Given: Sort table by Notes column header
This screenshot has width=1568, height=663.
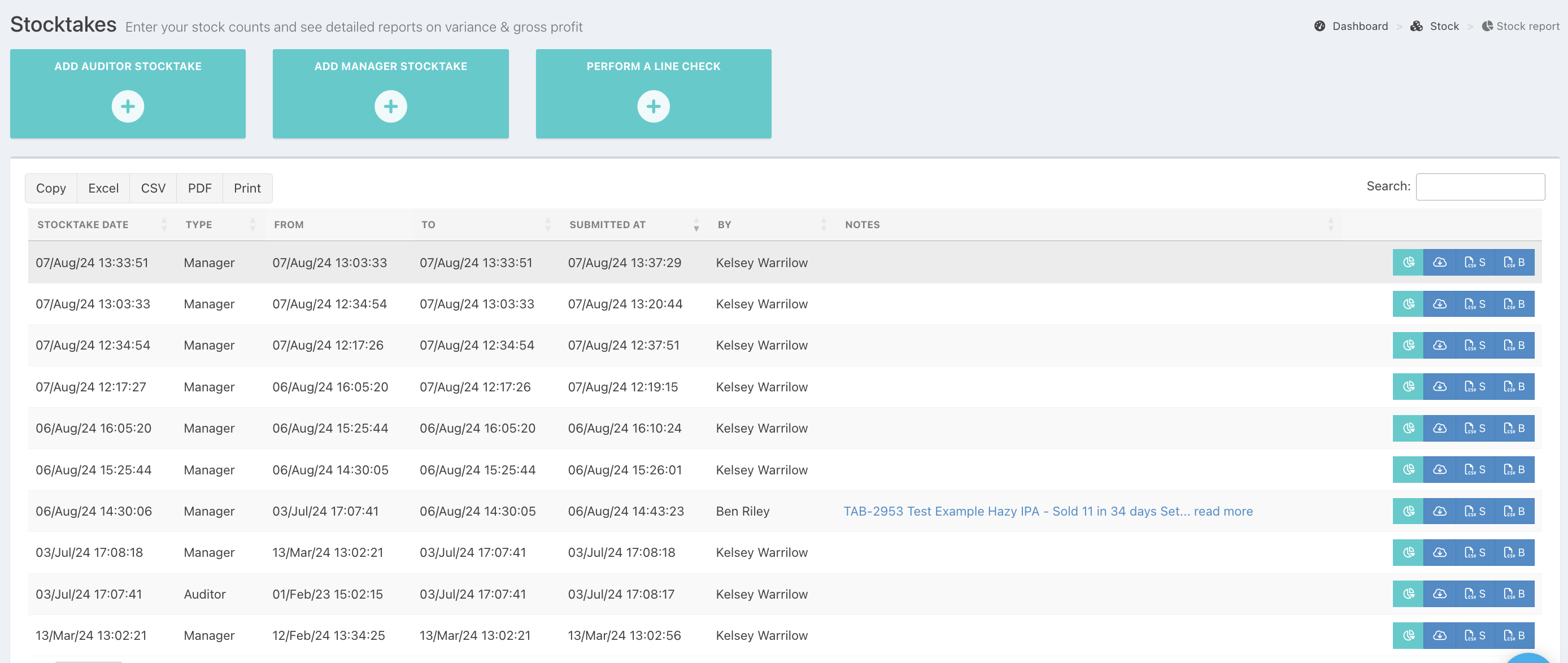Looking at the screenshot, I should (1089, 225).
